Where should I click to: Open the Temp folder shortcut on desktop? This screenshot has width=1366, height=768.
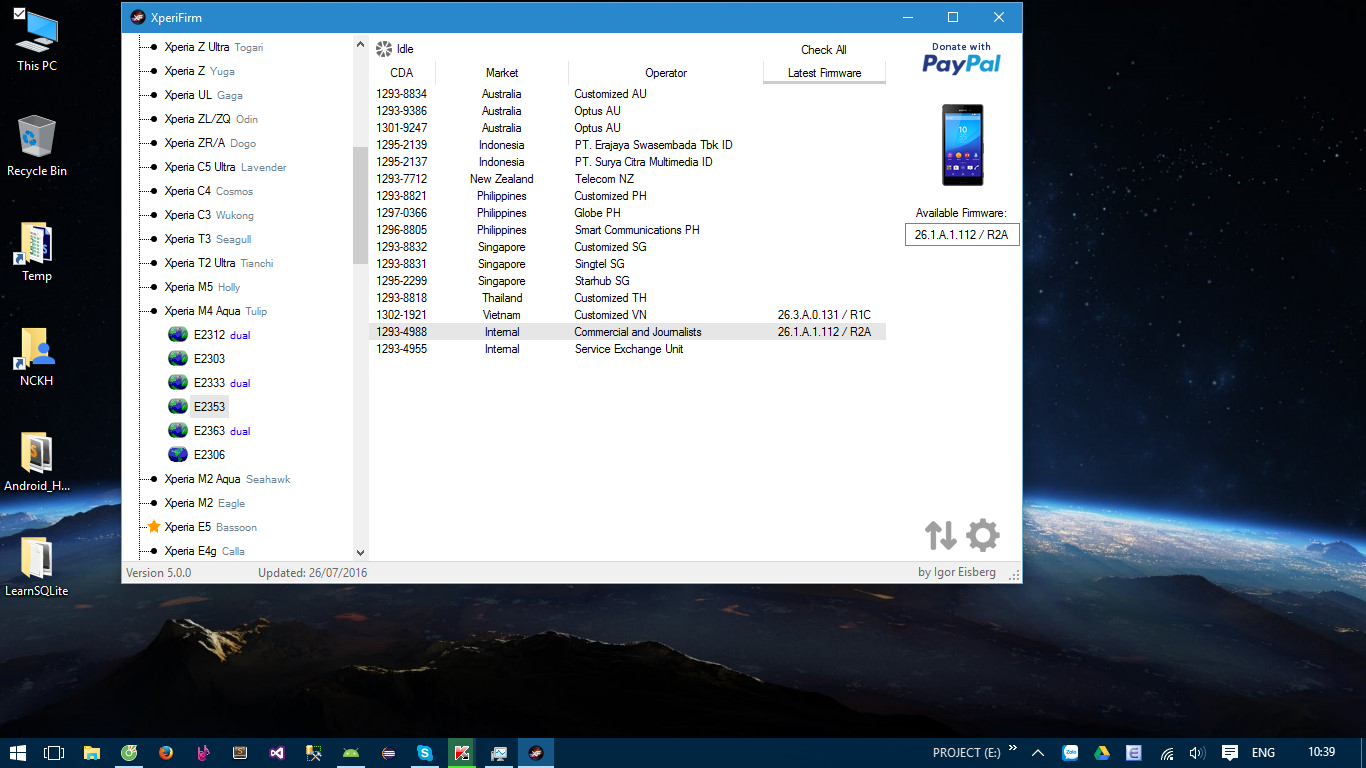click(x=37, y=251)
